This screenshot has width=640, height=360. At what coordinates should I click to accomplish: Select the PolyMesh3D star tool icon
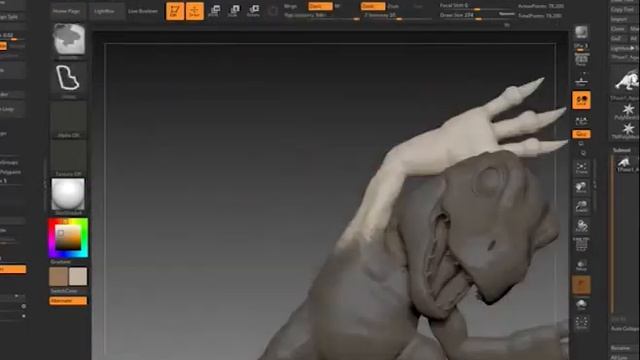point(628,110)
